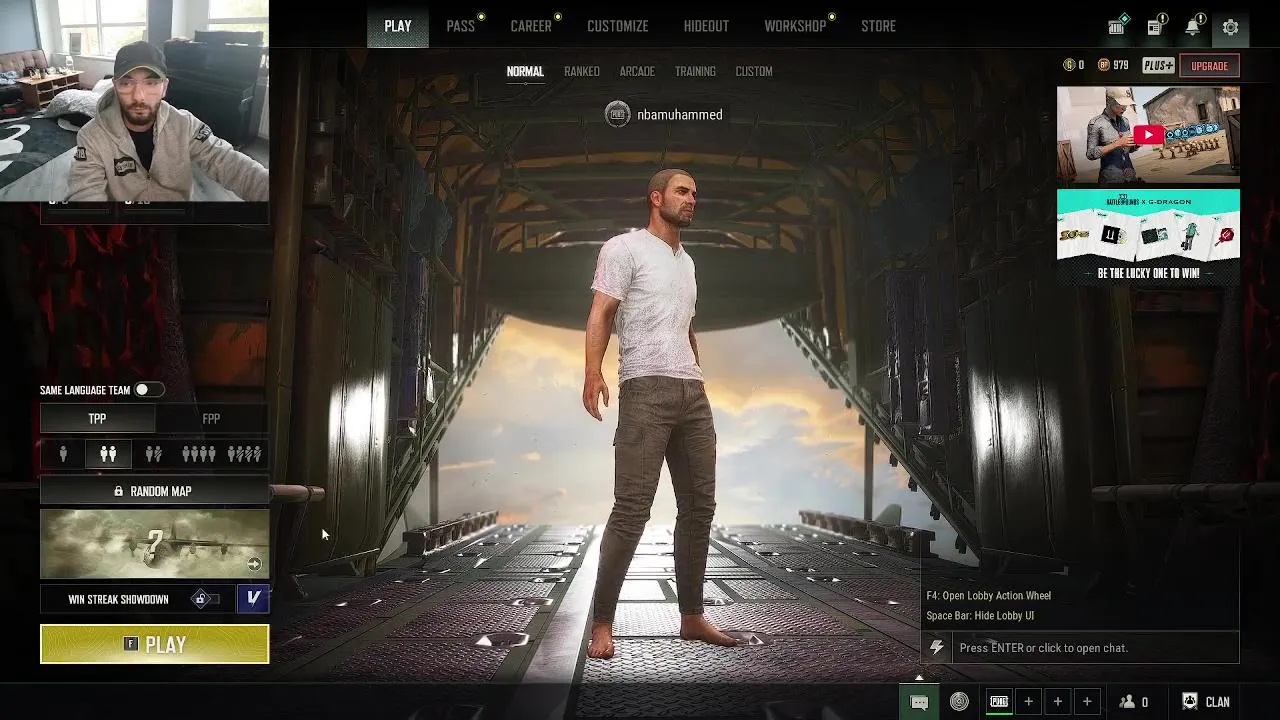This screenshot has width=1280, height=720.
Task: Switch perspective to FPP
Action: 211,419
